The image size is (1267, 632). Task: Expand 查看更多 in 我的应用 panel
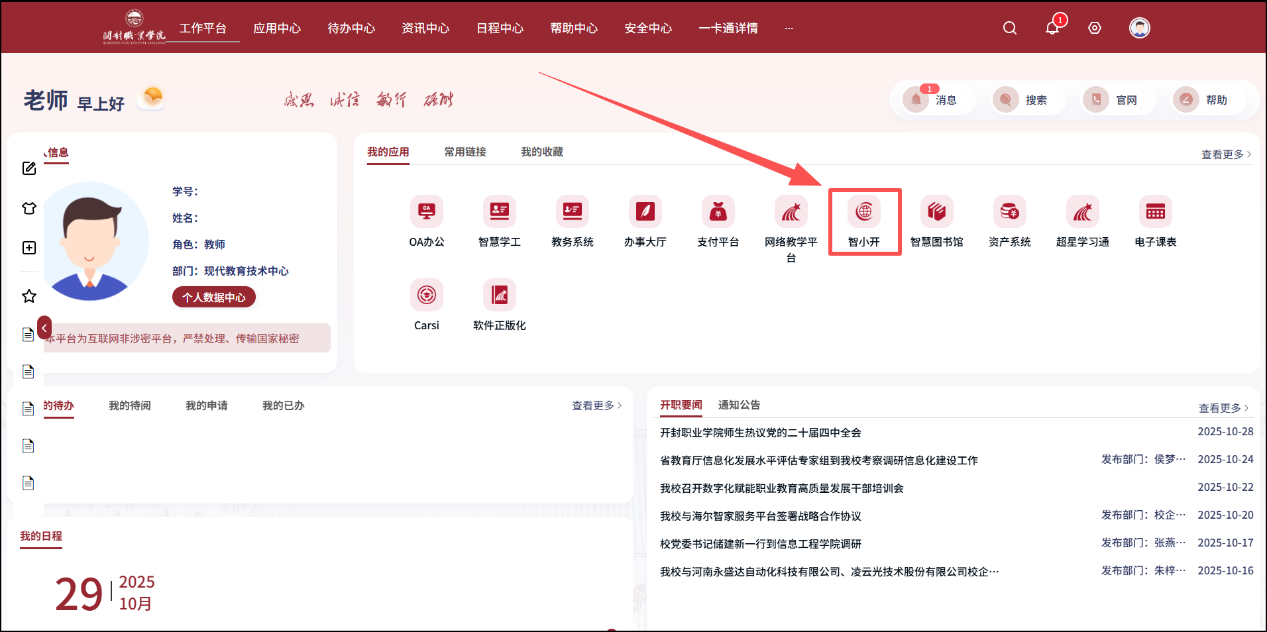point(1225,155)
